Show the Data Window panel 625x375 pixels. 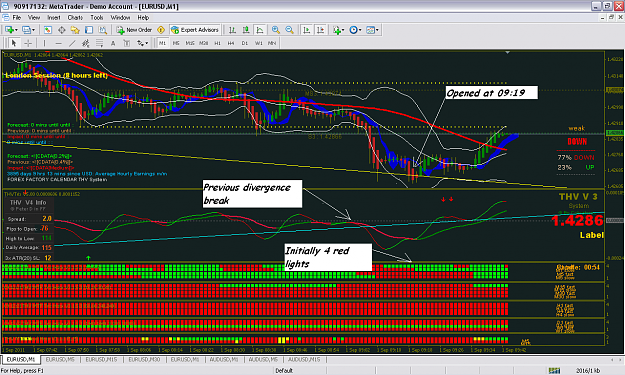pos(61,30)
